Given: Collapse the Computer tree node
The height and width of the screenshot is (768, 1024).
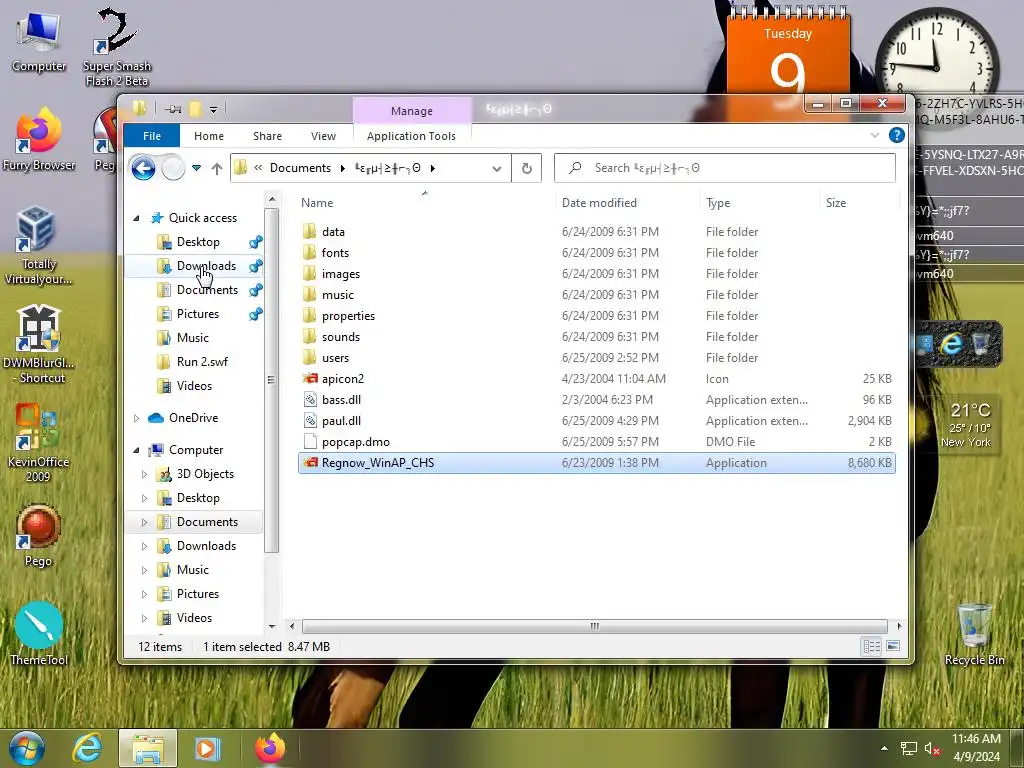Looking at the screenshot, I should [136, 450].
